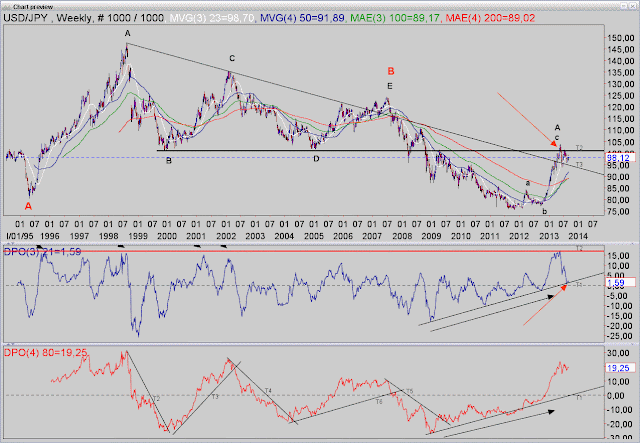
Task: Click the current price tag 98,12
Action: (x=621, y=158)
